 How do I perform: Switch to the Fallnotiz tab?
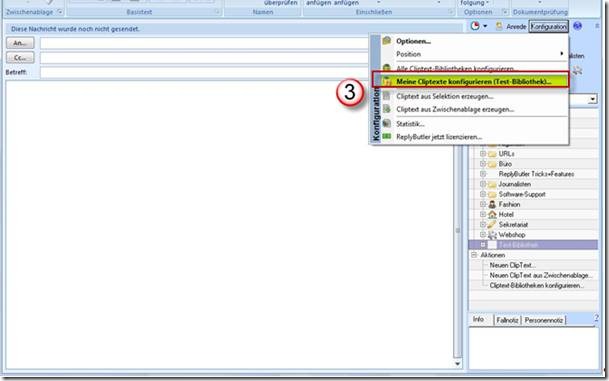pyautogui.click(x=507, y=320)
